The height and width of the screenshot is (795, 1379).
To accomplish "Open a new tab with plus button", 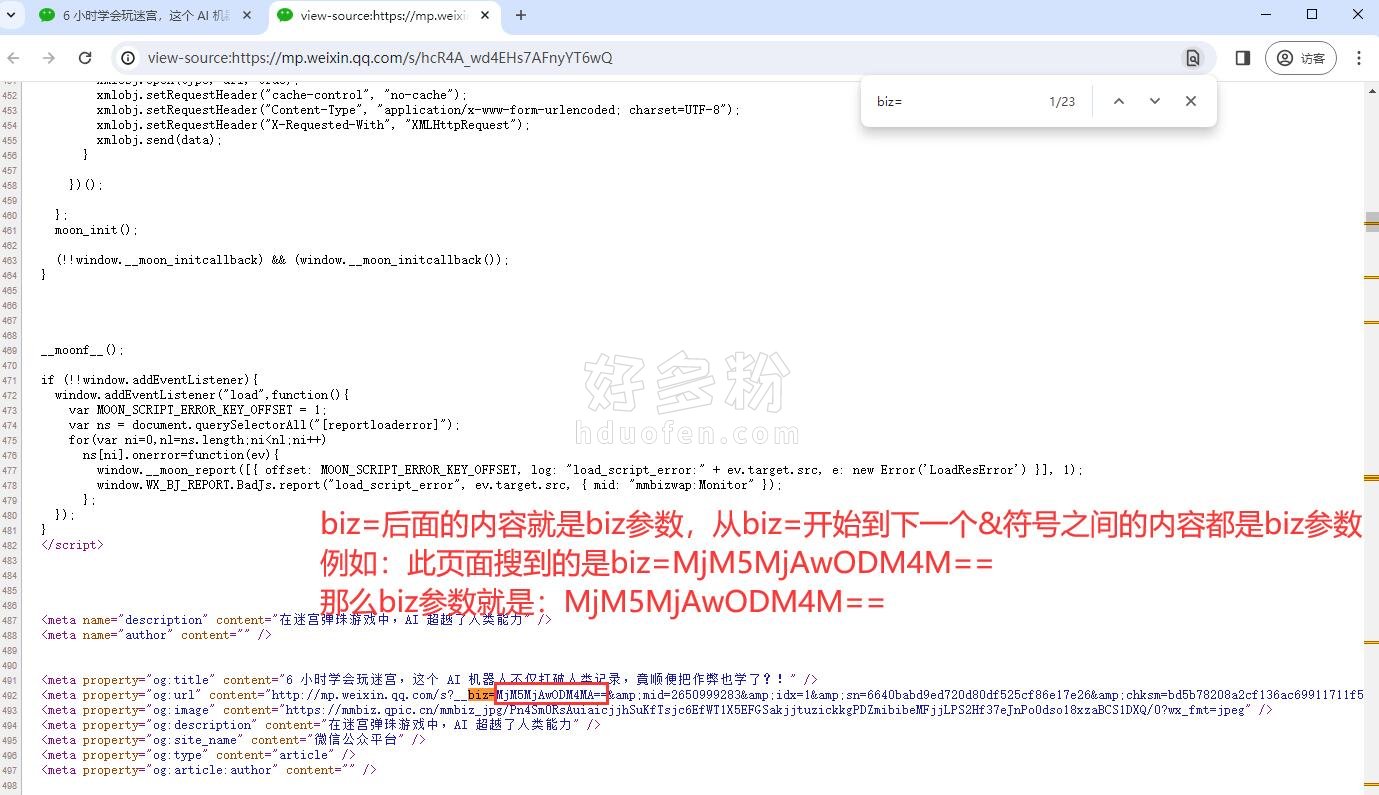I will tap(520, 15).
